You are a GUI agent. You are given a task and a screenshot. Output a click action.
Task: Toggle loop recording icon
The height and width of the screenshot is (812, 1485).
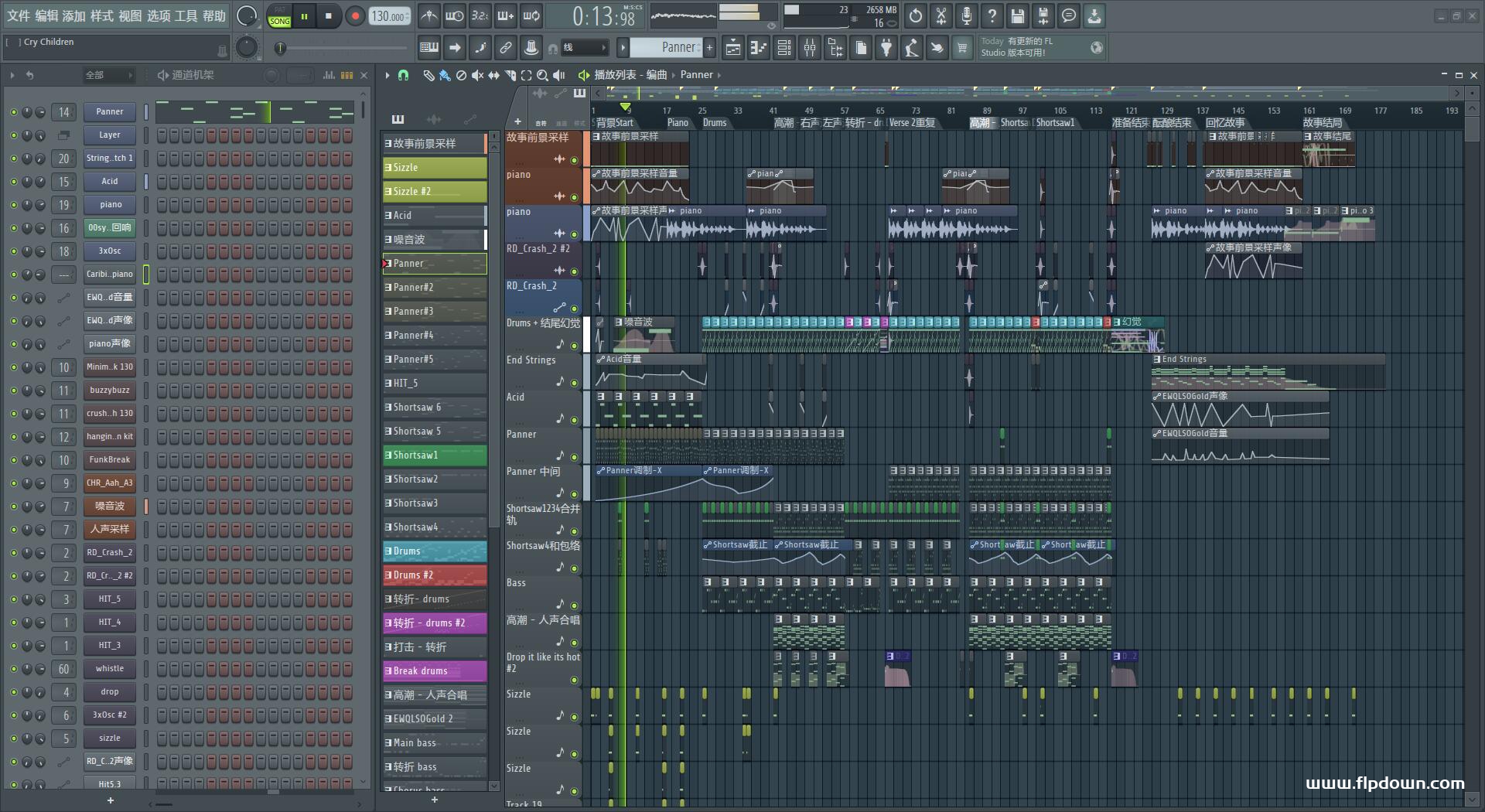pyautogui.click(x=531, y=15)
